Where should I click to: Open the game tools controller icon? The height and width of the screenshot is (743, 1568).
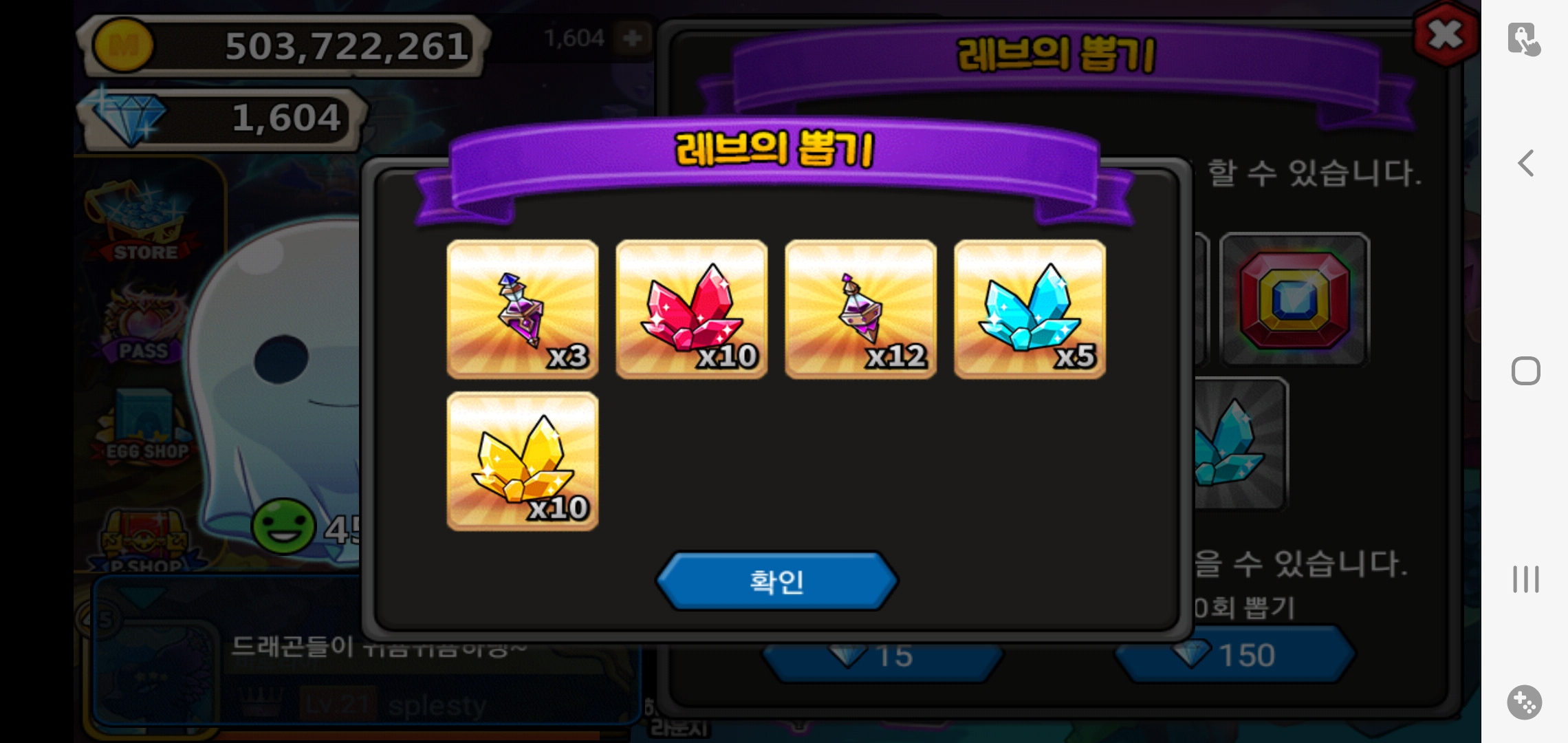(1525, 702)
